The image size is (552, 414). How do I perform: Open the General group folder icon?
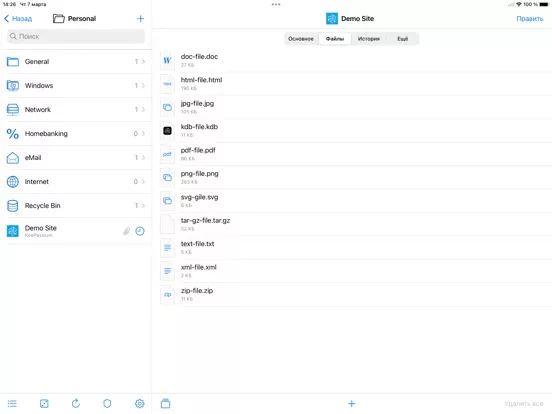coord(13,62)
